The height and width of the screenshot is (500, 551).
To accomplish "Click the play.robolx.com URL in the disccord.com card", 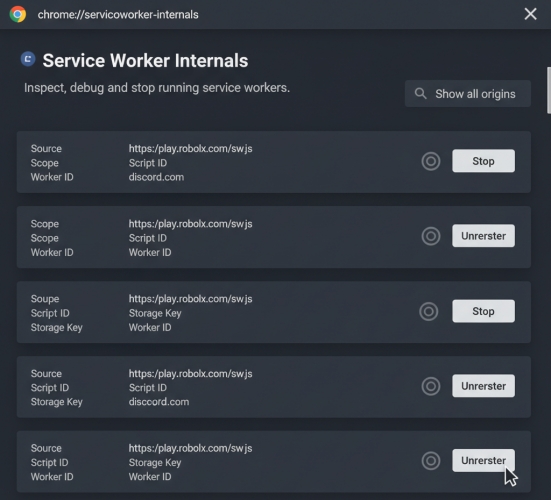I will pos(190,374).
